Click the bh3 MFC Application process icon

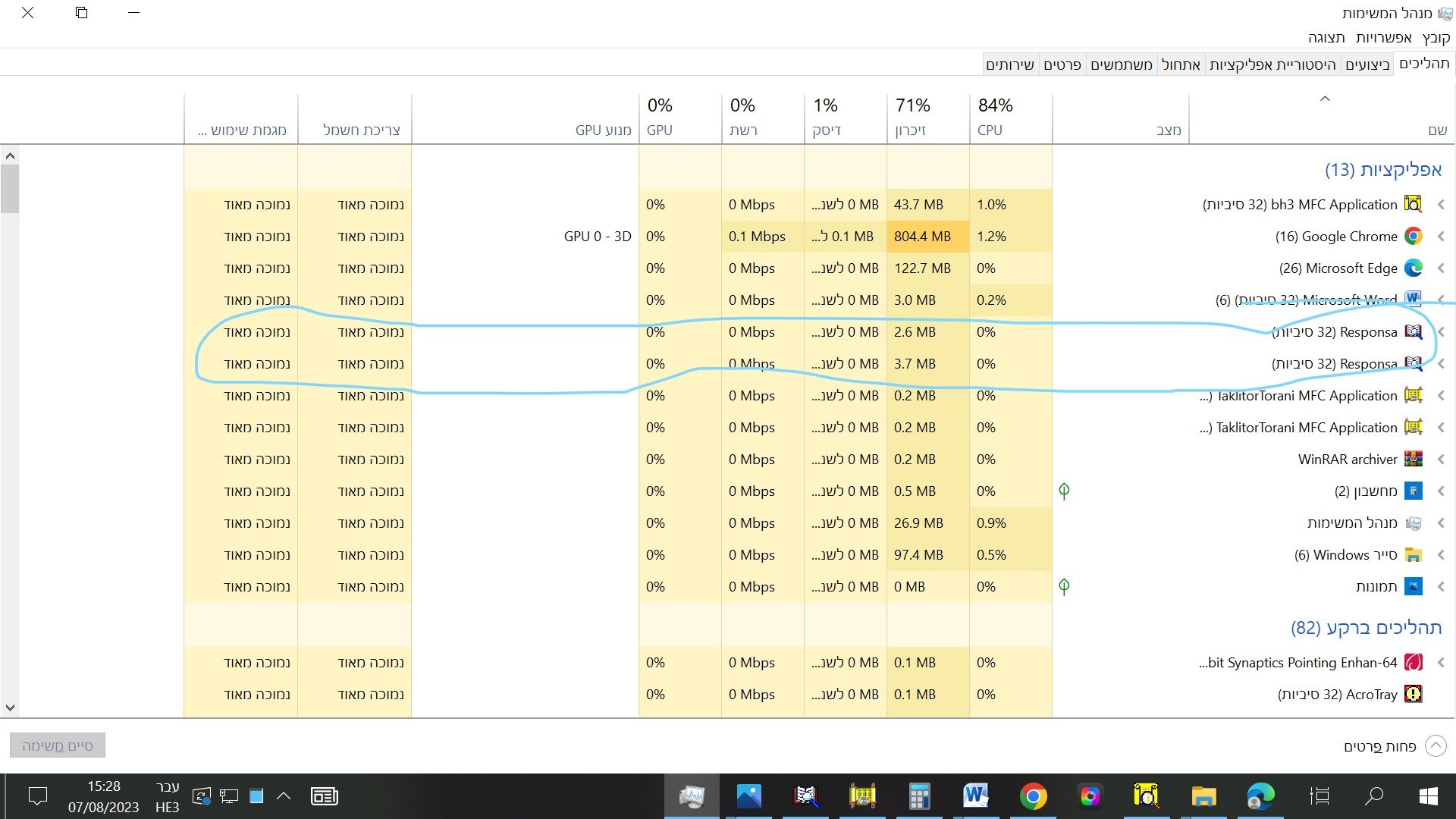pyautogui.click(x=1413, y=204)
